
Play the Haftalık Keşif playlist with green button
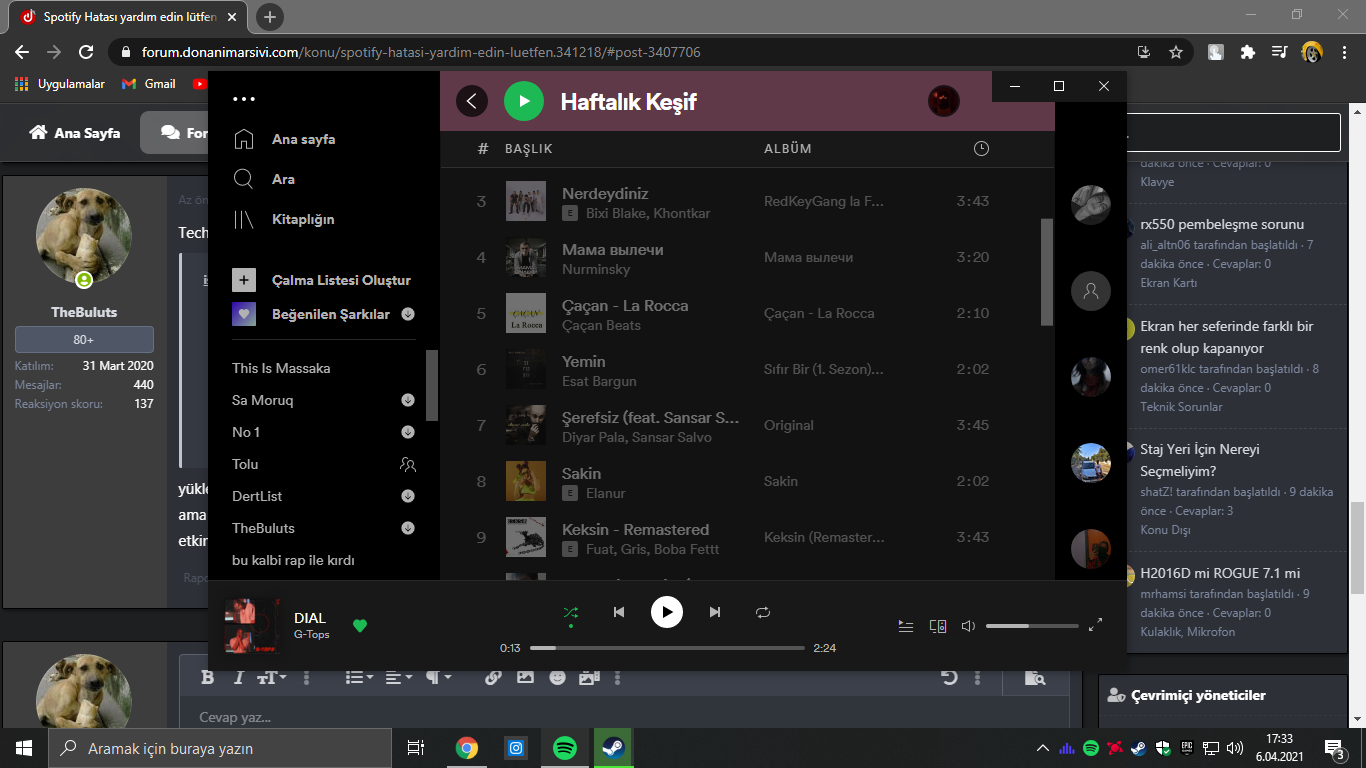pos(524,101)
